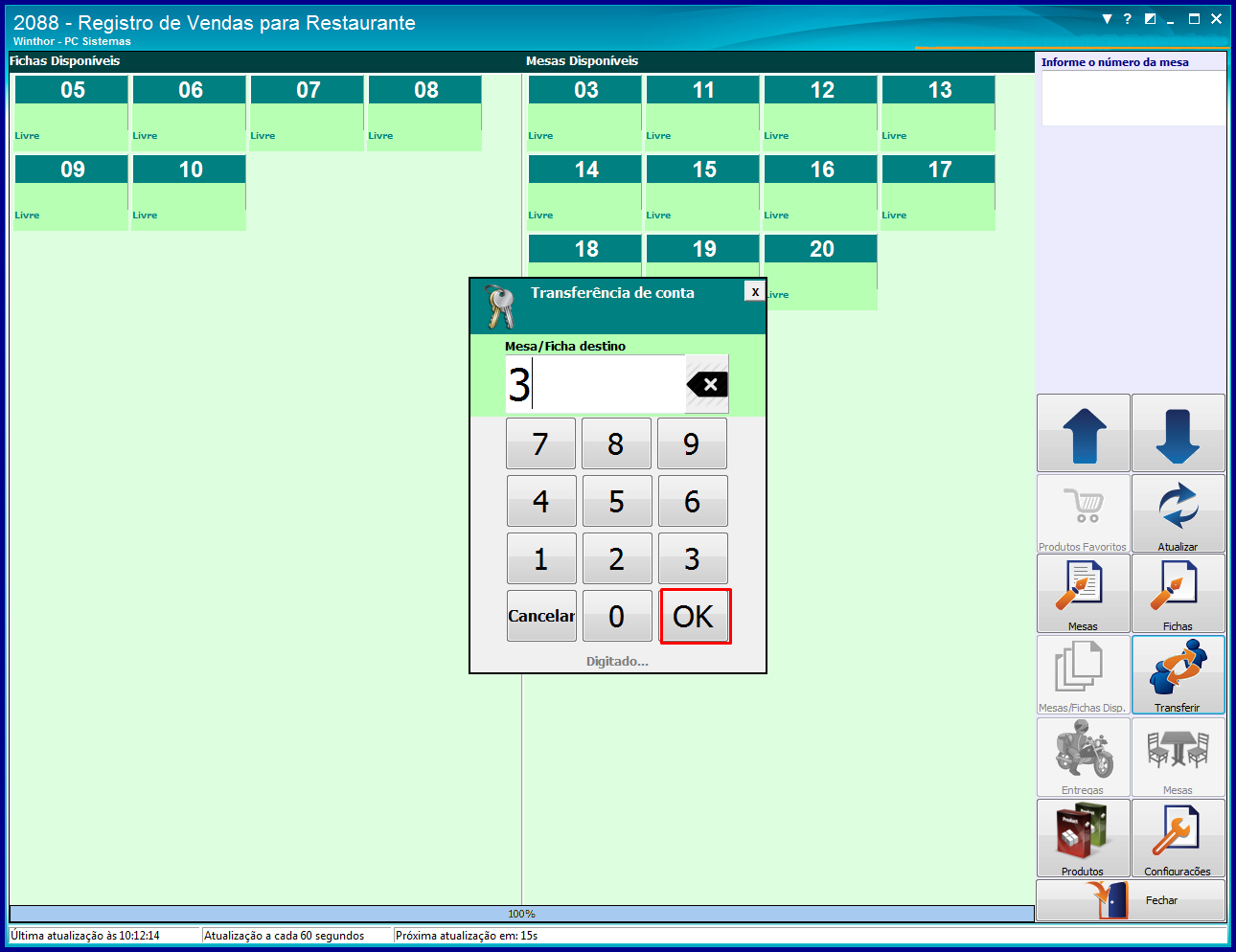This screenshot has height=952, width=1236.
Task: Click the down triangle icon in title bar
Action: 1107,19
